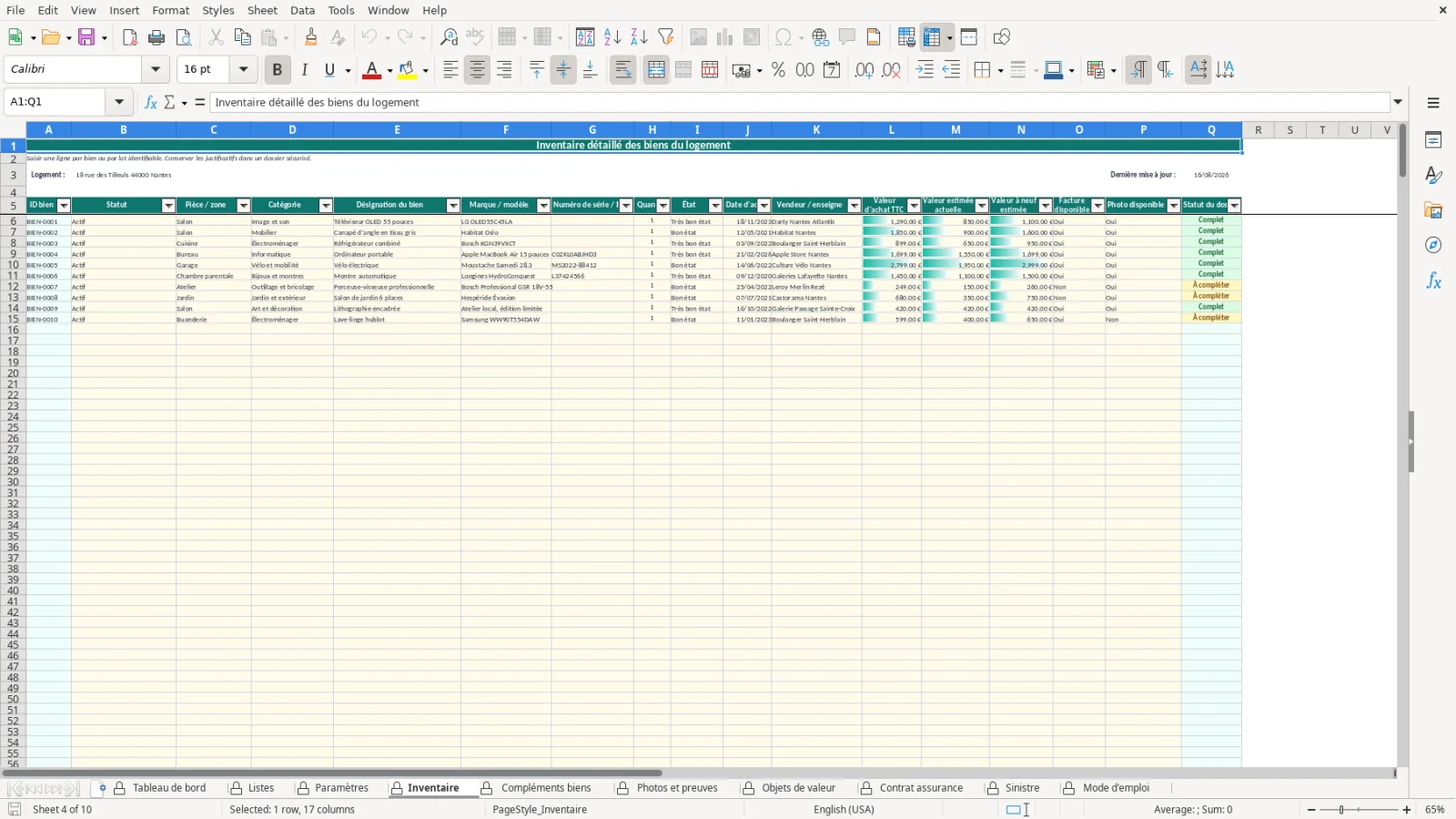The image size is (1456, 819).
Task: Switch to Contrat assurance sheet
Action: pyautogui.click(x=921, y=788)
